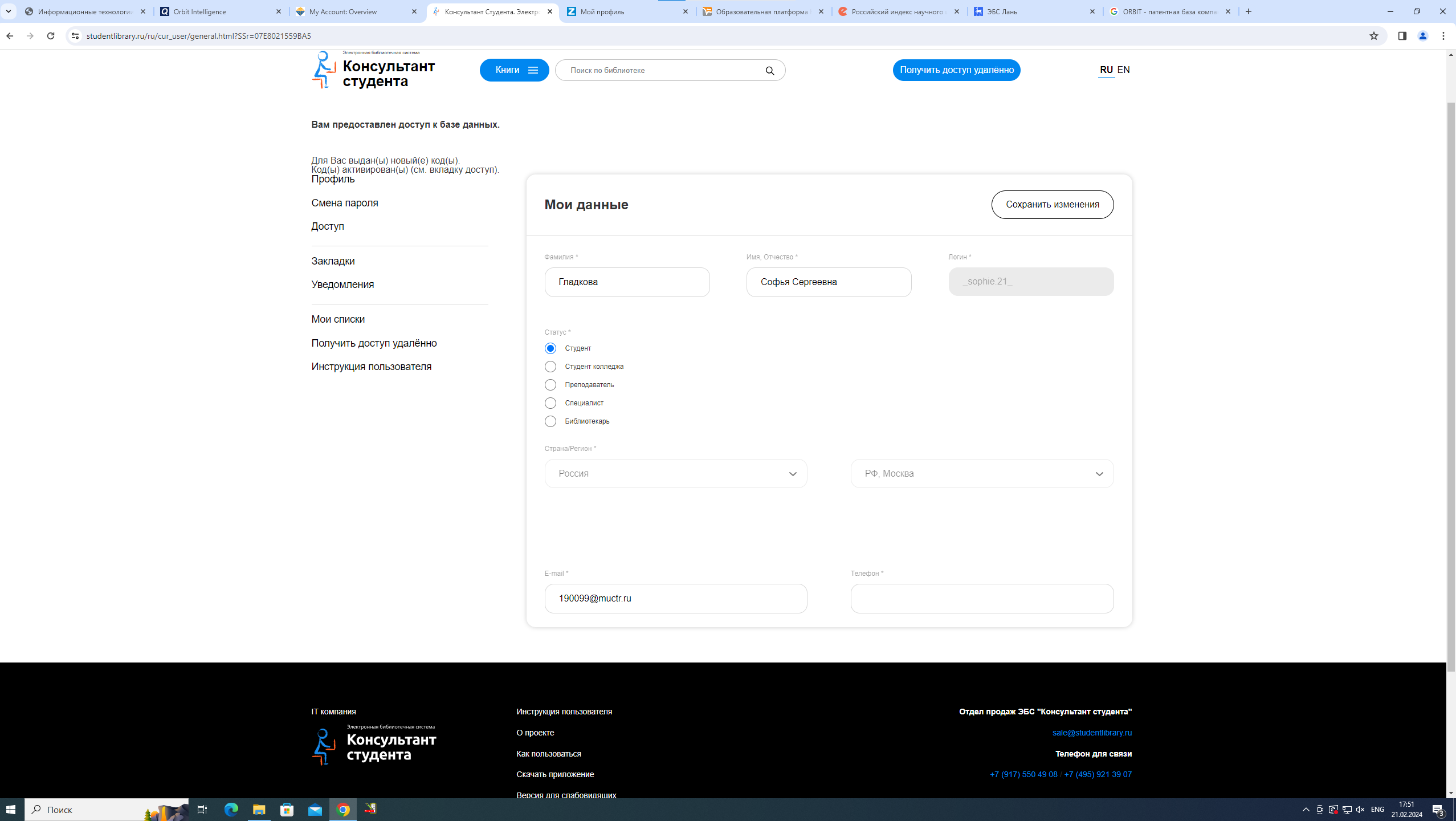Open the notification center icon
The image size is (1456, 821).
(x=1438, y=810)
